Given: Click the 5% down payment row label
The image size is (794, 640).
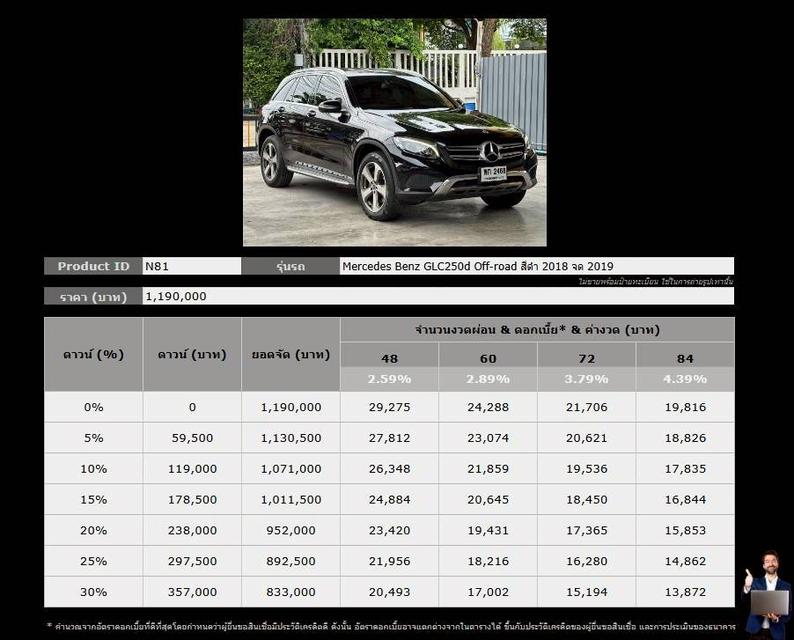Looking at the screenshot, I should 93,438.
